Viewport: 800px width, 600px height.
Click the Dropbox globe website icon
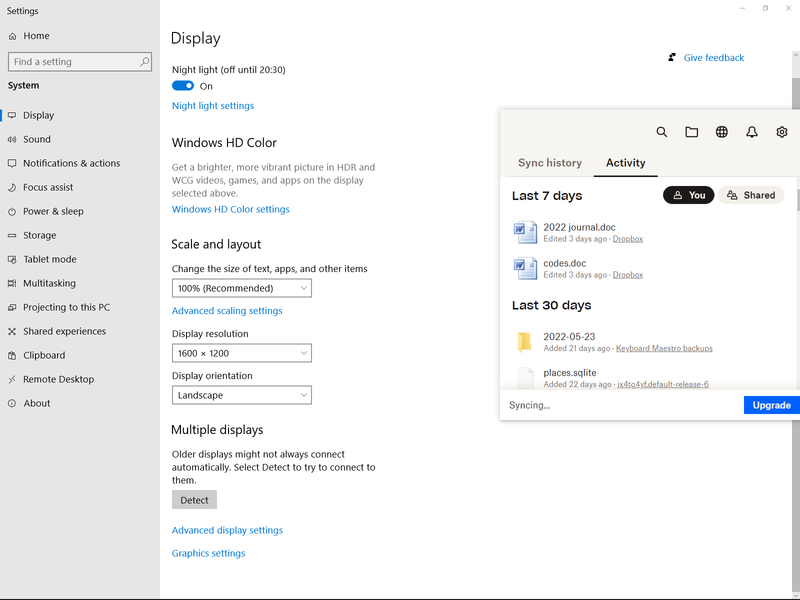pos(721,132)
